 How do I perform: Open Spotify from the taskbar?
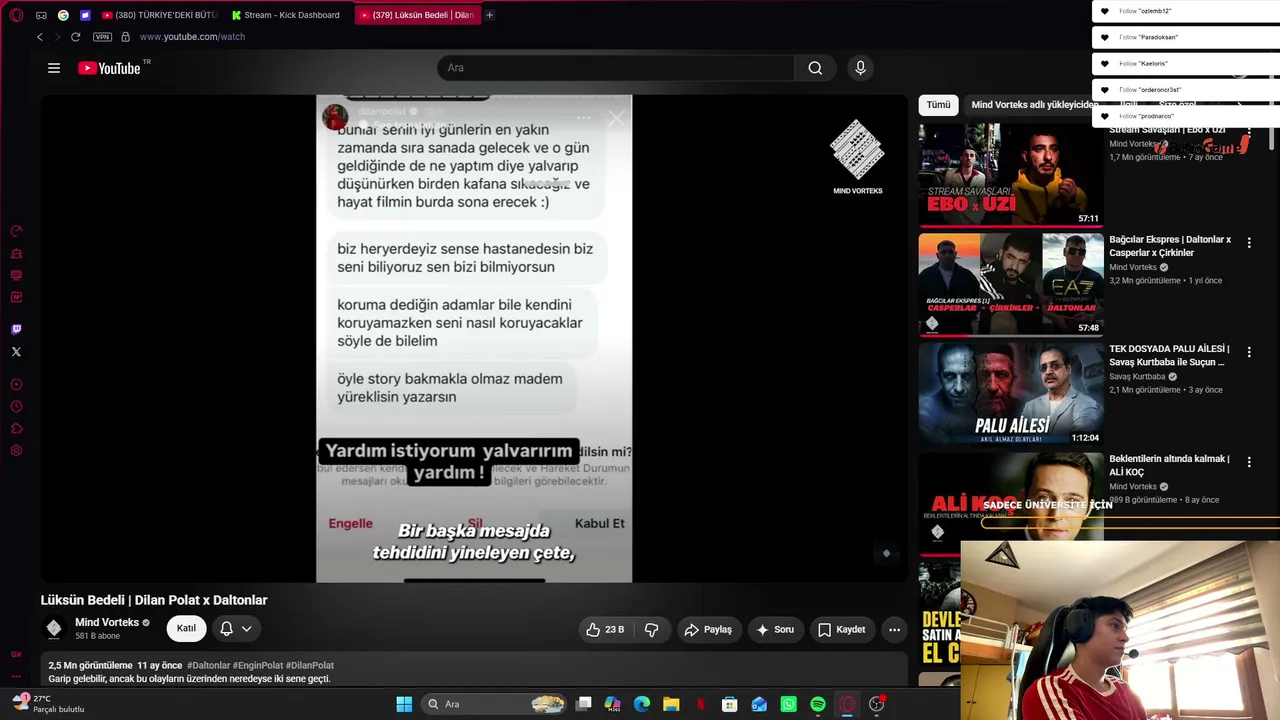pyautogui.click(x=818, y=704)
